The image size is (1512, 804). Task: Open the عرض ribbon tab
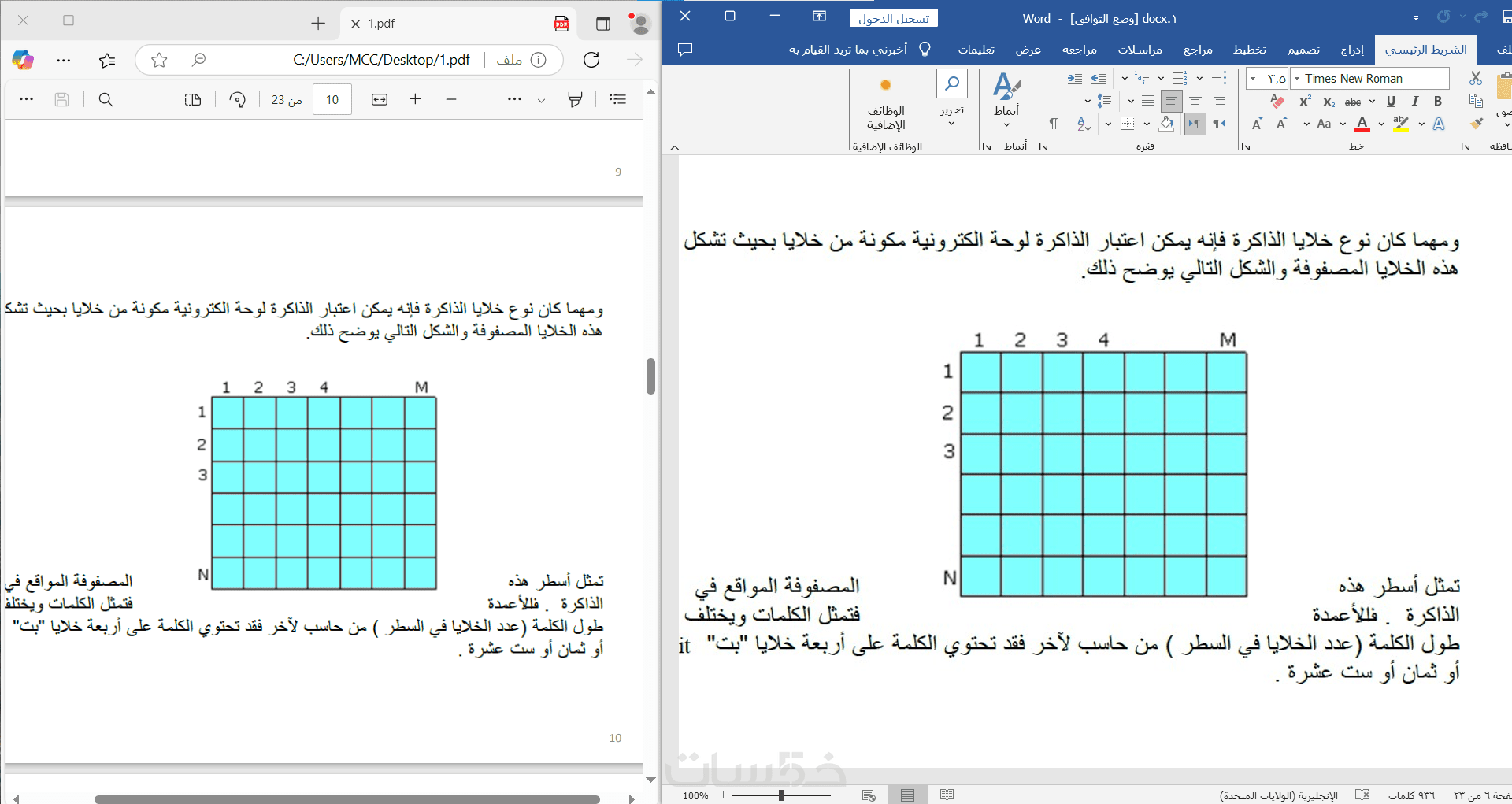pos(1028,50)
